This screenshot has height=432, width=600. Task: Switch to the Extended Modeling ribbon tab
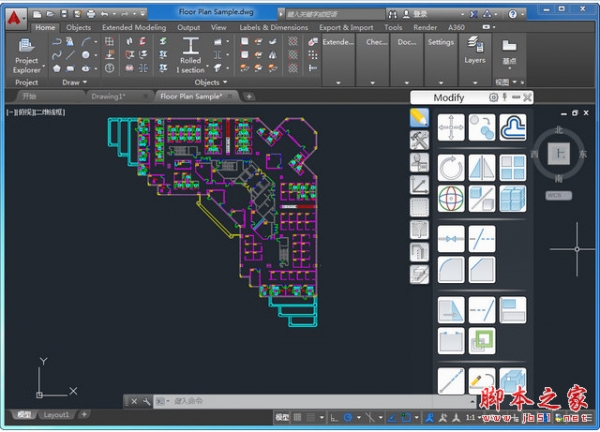click(135, 28)
